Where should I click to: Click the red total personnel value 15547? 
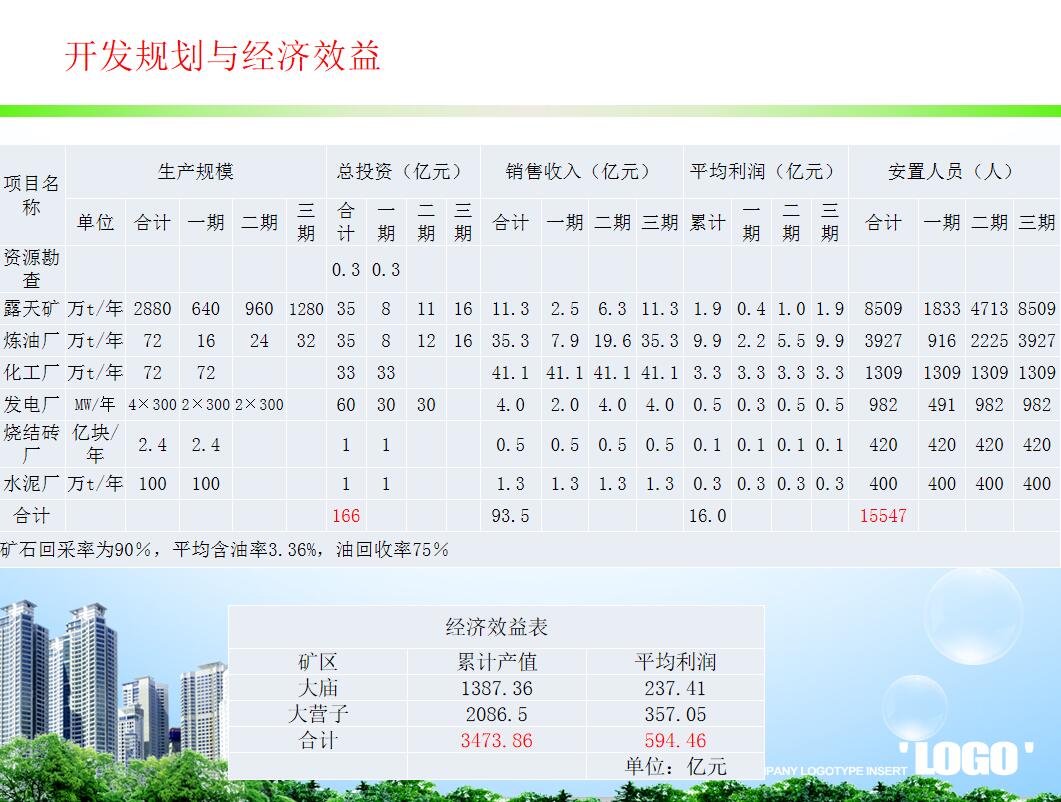tap(883, 516)
